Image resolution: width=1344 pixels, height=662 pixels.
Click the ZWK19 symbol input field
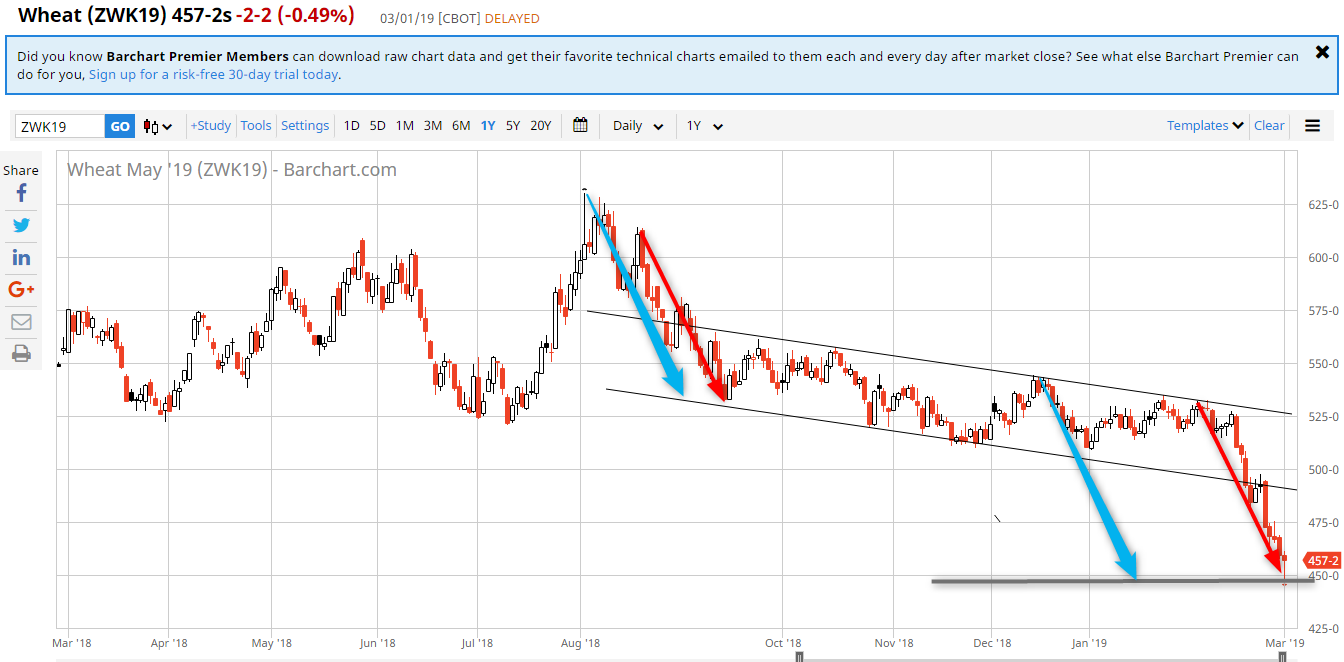tap(60, 126)
